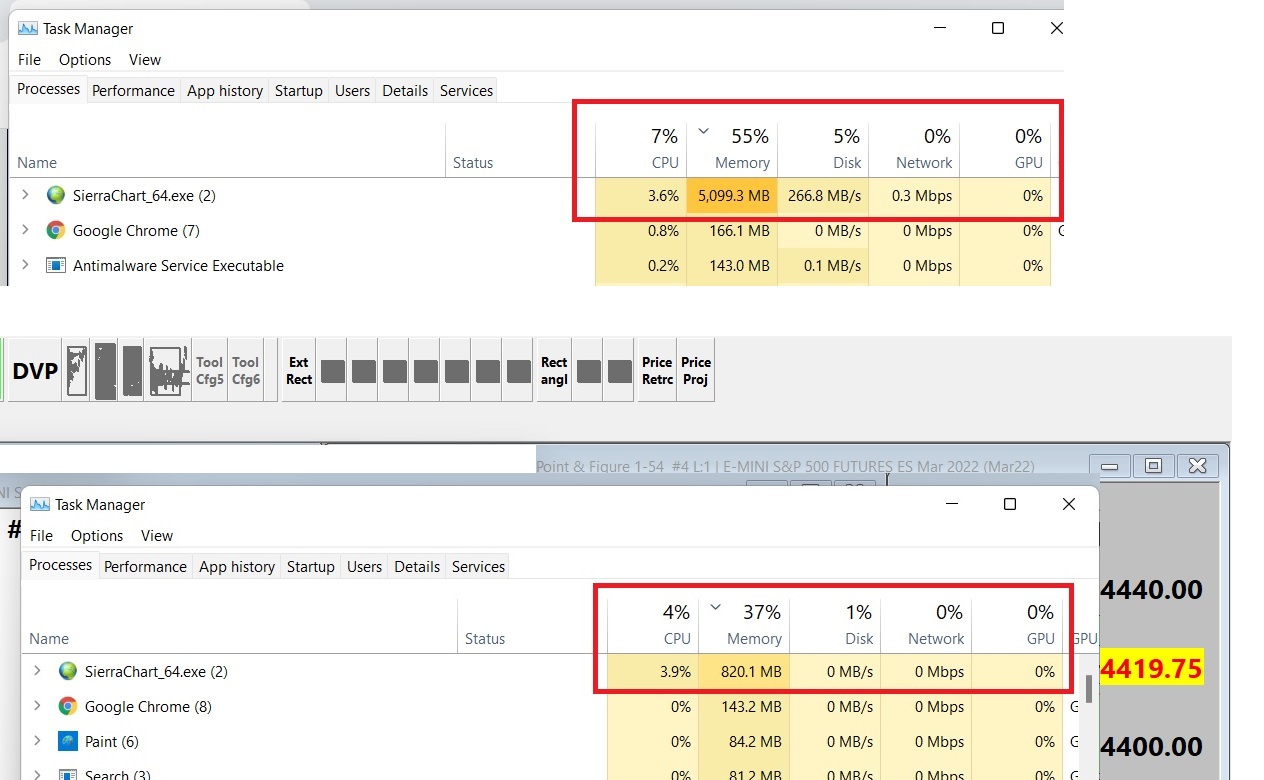Click the Paint (6) process icon

pyautogui.click(x=68, y=742)
